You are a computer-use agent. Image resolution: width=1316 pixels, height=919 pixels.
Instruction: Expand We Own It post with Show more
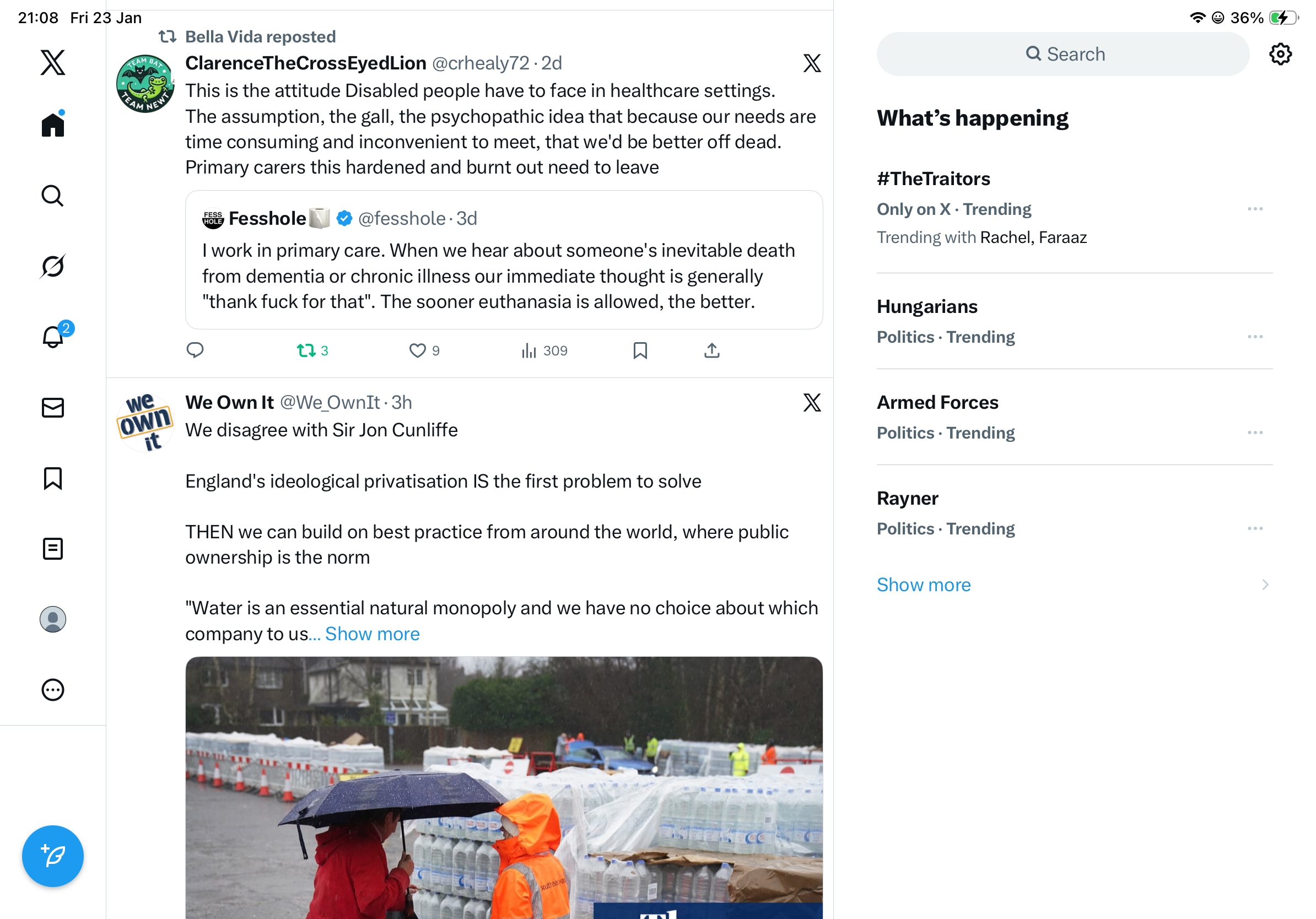pyautogui.click(x=373, y=634)
